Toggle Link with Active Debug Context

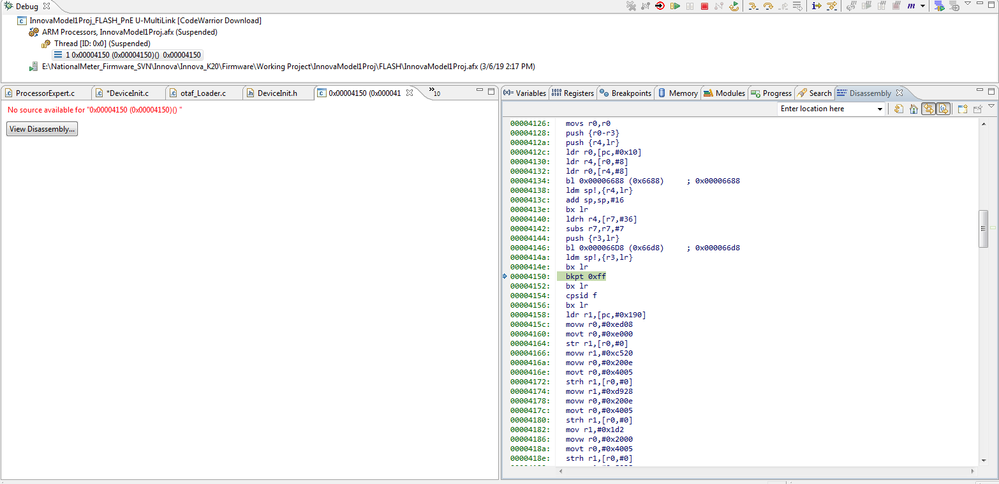(928, 109)
